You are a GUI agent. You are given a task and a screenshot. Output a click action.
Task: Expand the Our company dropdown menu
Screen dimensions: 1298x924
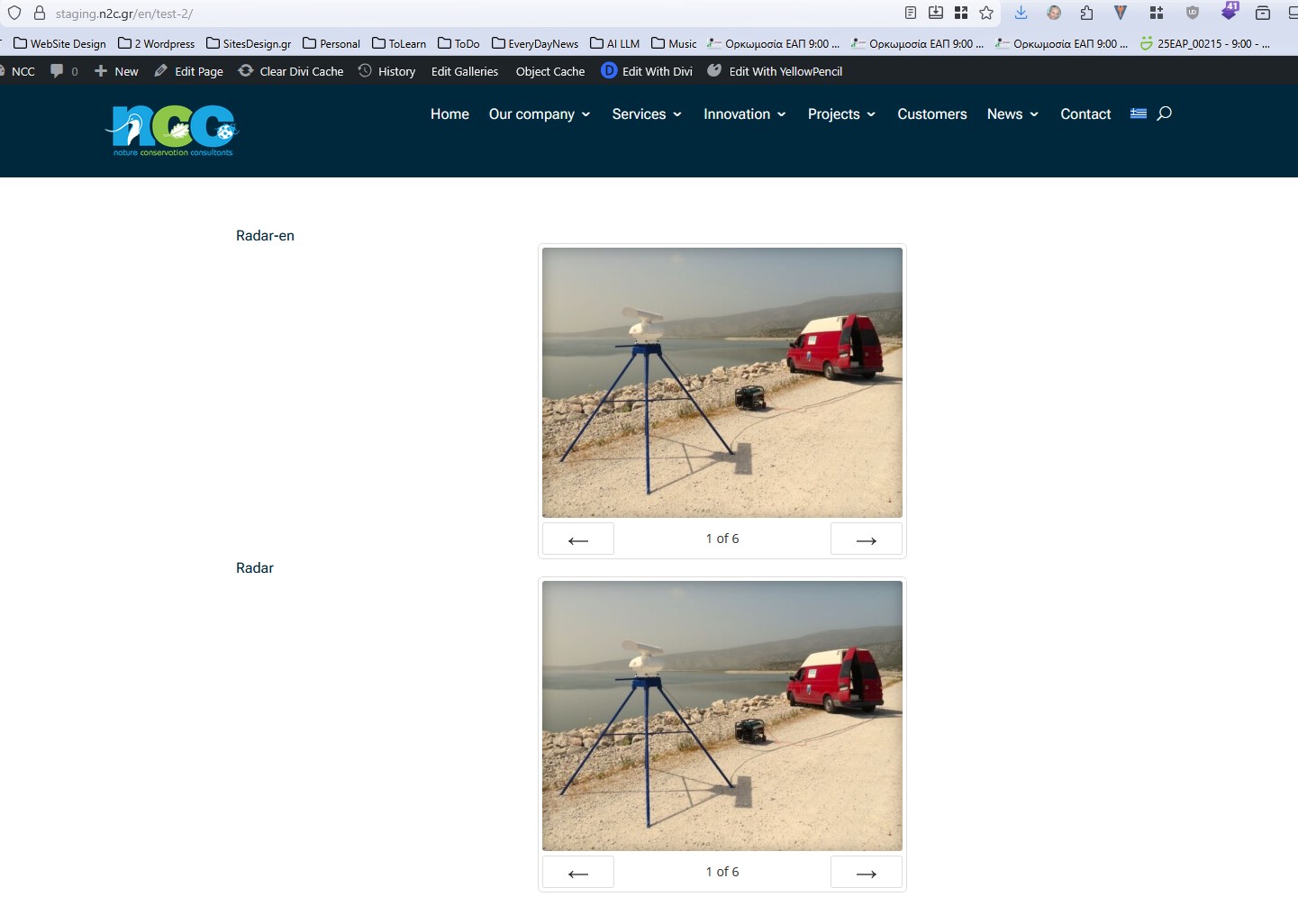[x=539, y=114]
